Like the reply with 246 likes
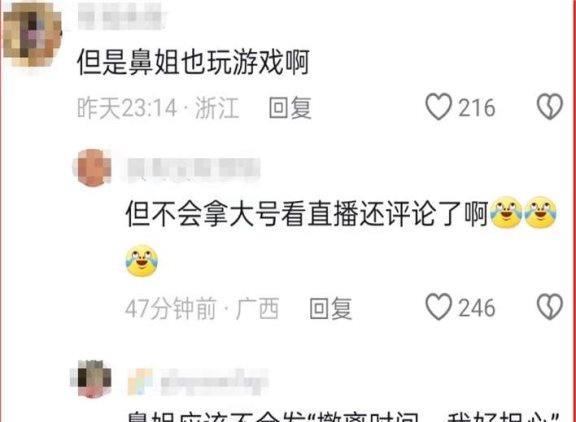This screenshot has height=422, width=576. [439, 307]
